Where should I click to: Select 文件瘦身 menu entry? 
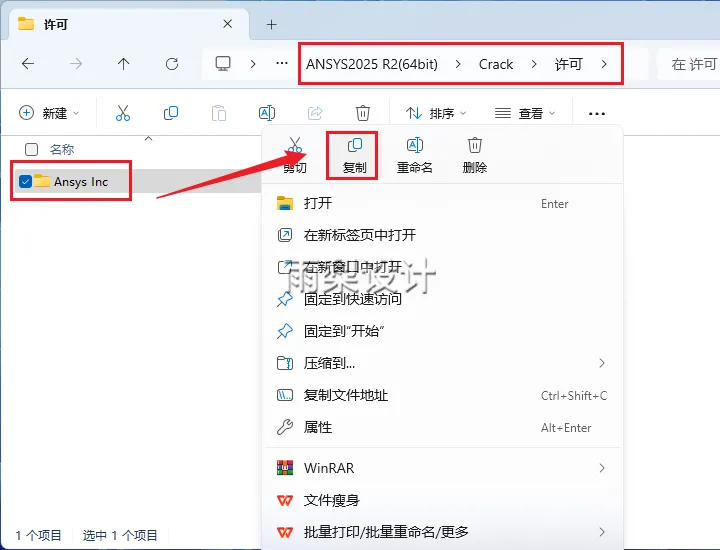443,500
